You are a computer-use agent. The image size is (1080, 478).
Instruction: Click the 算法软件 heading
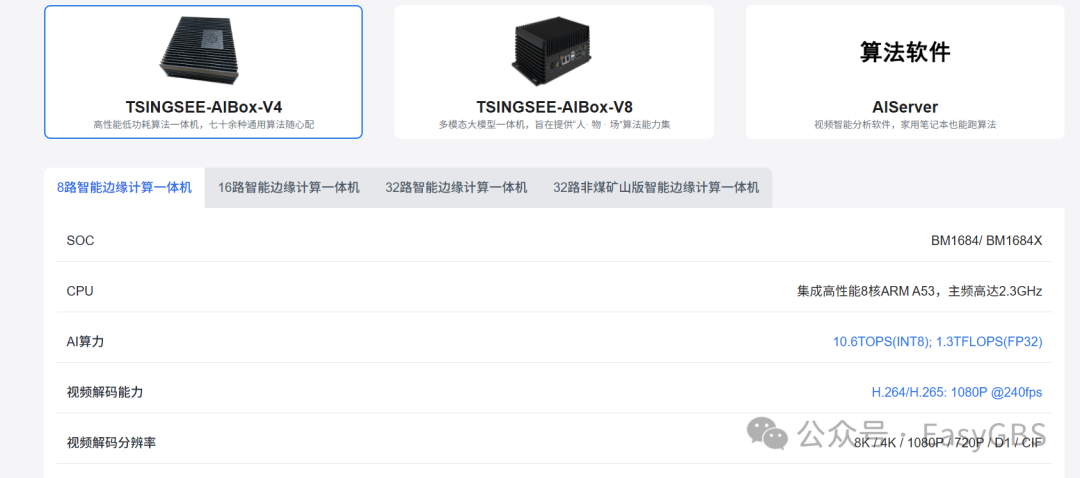[905, 52]
